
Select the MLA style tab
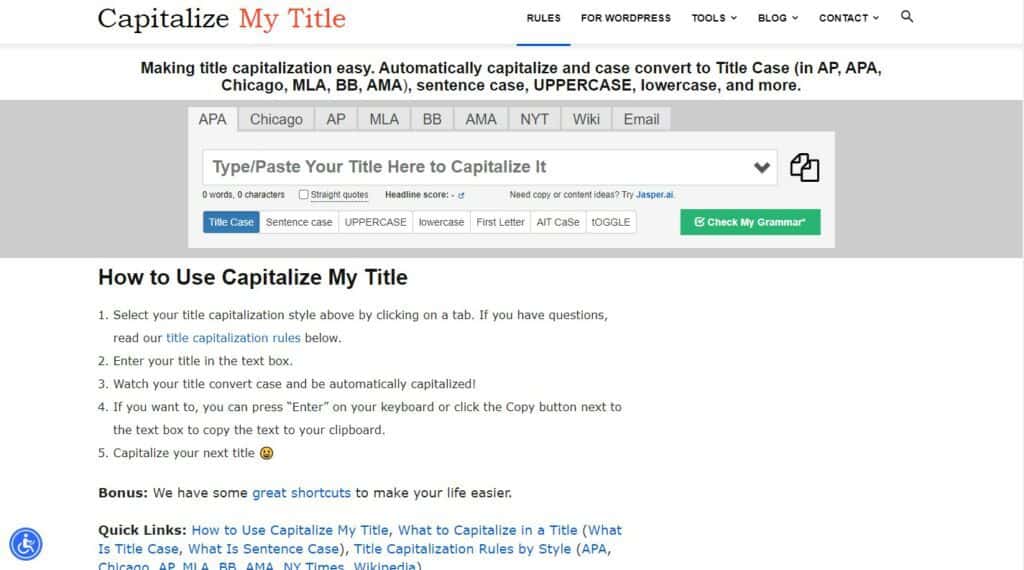(x=384, y=119)
